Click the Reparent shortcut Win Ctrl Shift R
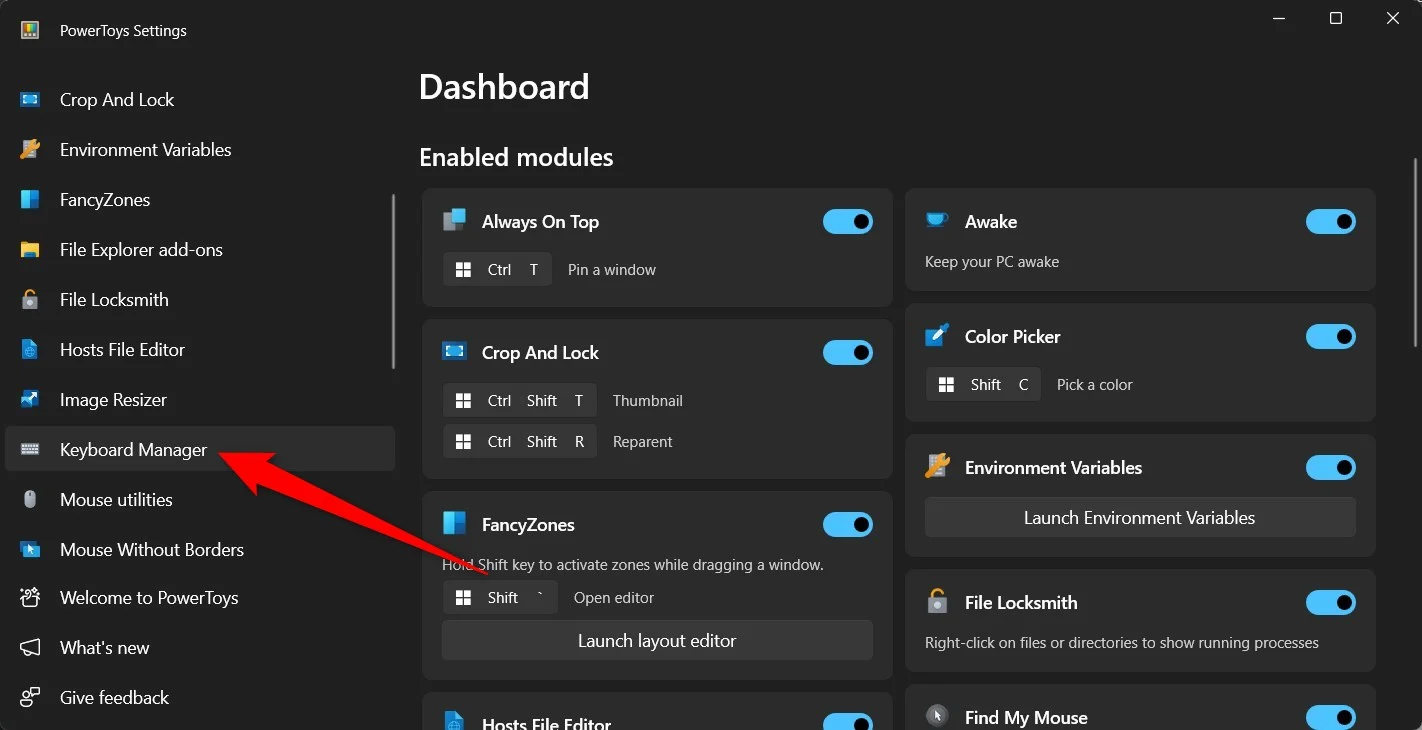 point(519,442)
